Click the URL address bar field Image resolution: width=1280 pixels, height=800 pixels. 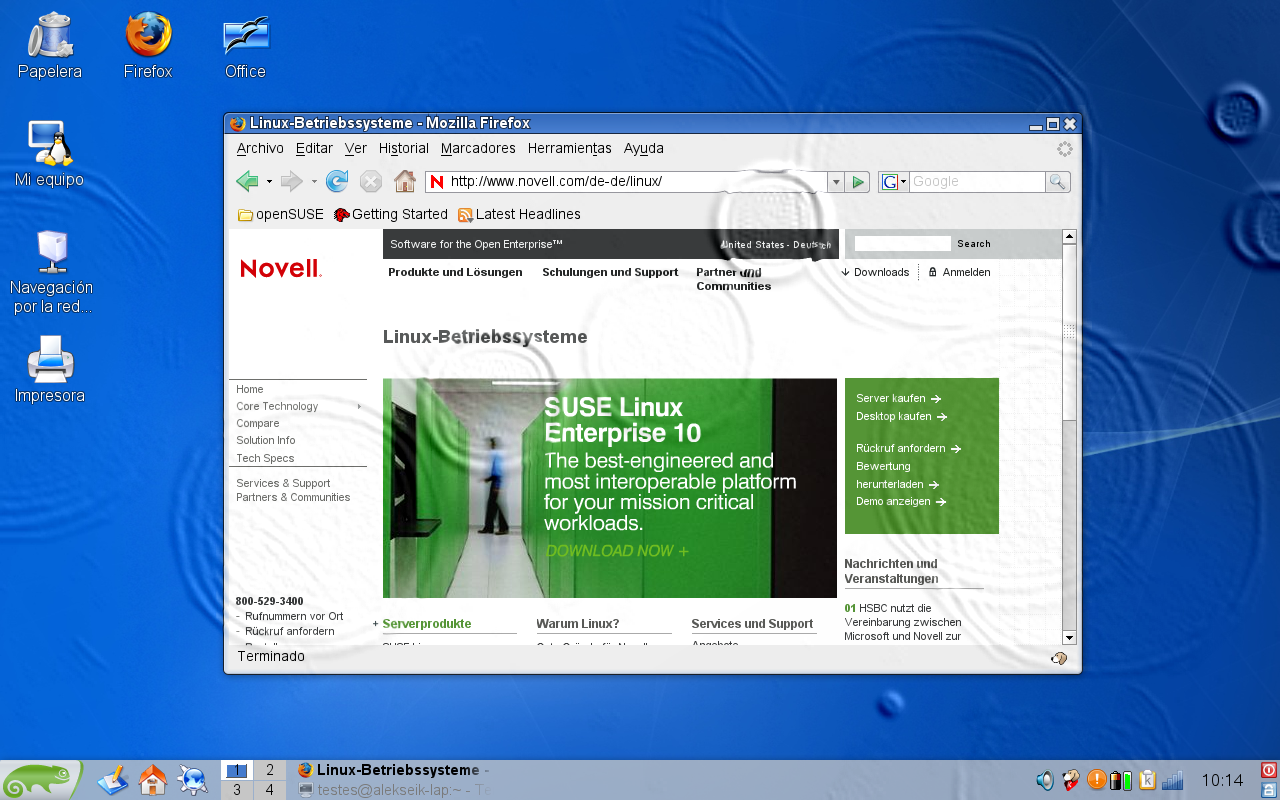[626, 182]
